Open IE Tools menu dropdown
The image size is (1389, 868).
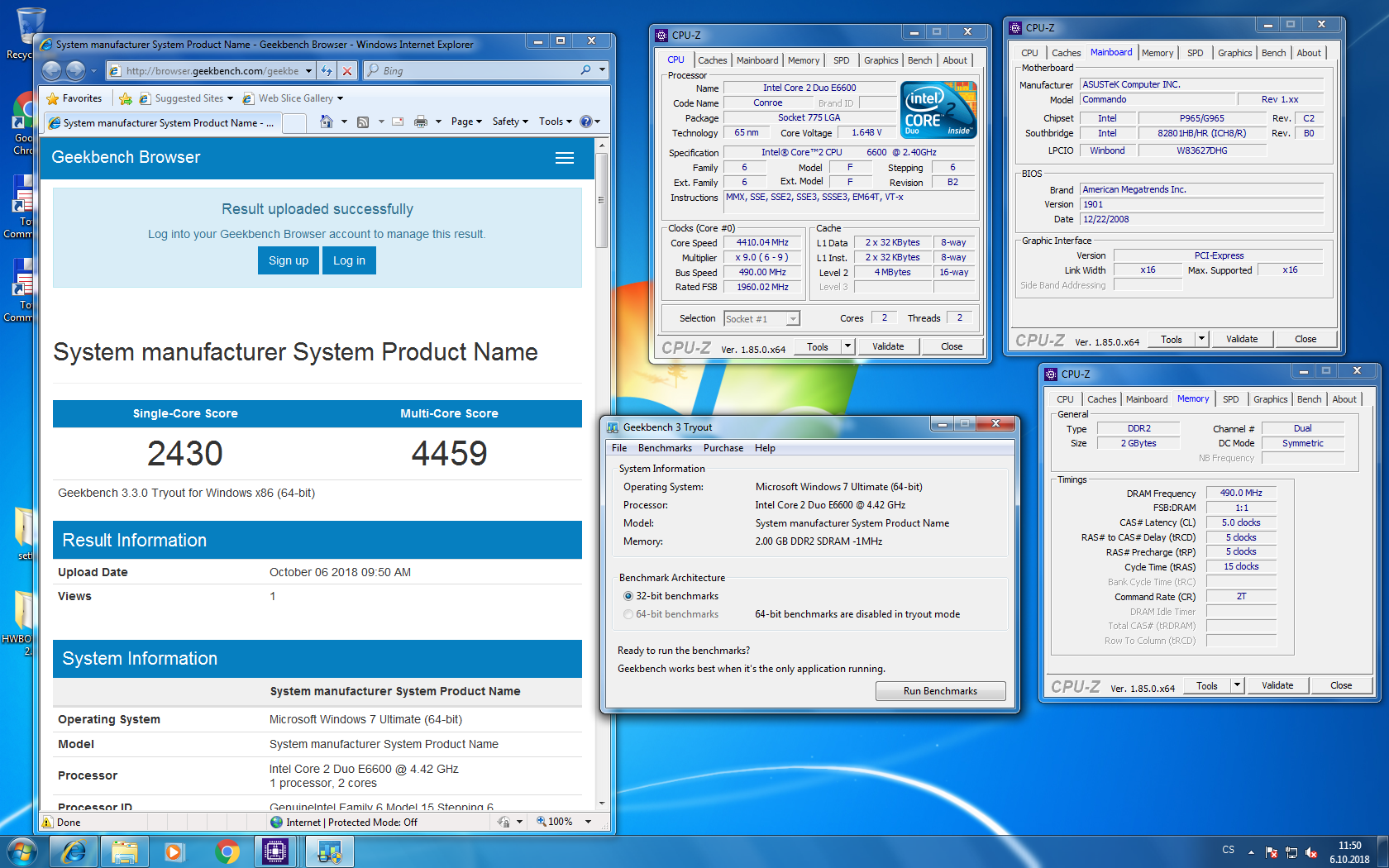(x=555, y=122)
